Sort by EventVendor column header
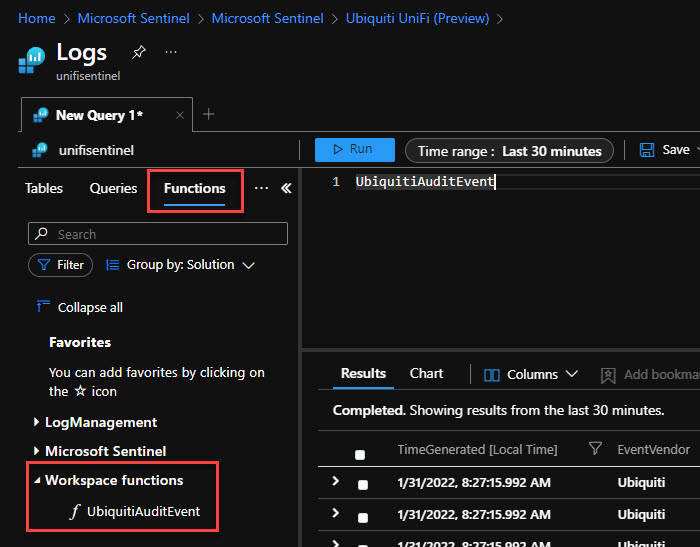The height and width of the screenshot is (547, 700). pyautogui.click(x=653, y=449)
